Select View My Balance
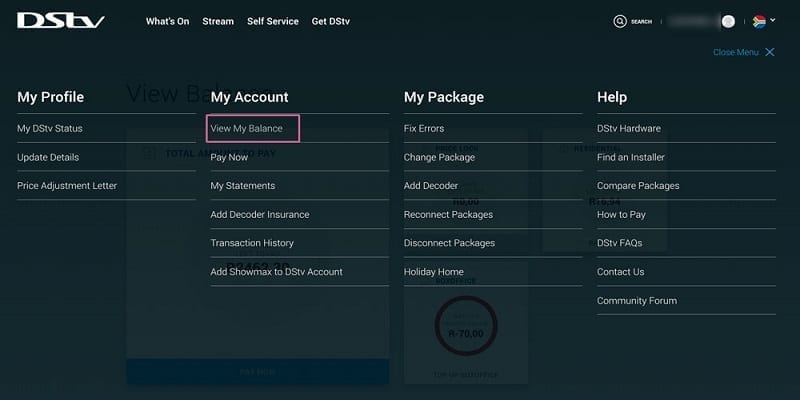The width and height of the screenshot is (800, 400). pos(246,129)
